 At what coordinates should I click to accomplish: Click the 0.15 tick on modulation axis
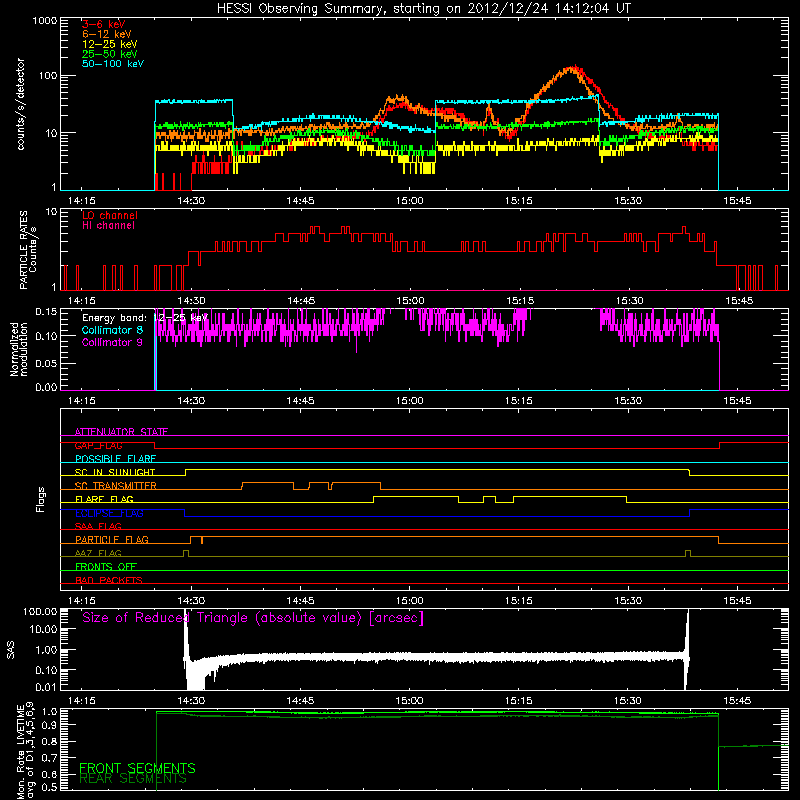(46, 312)
